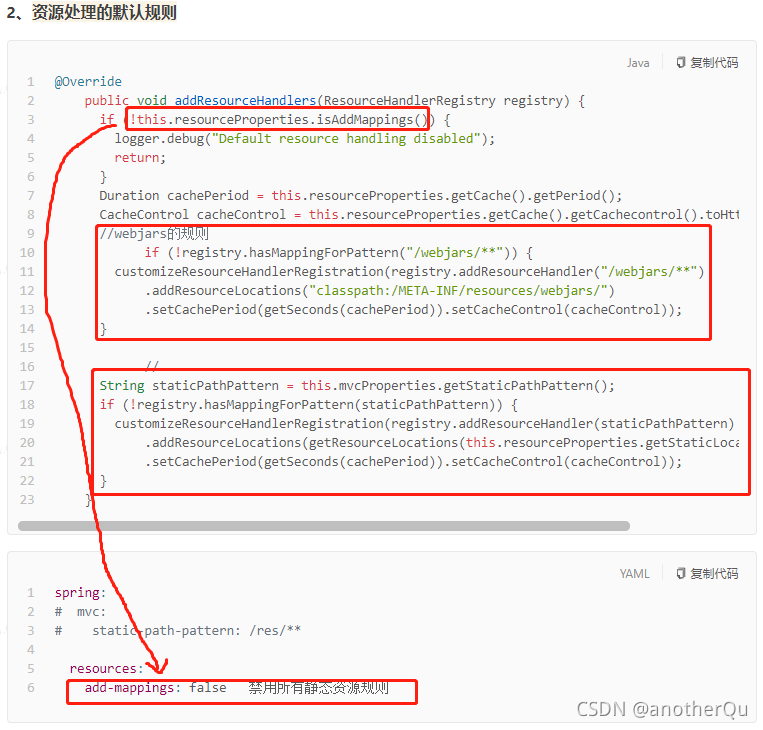Click the setCachePeriod call on line 13
The width and height of the screenshot is (763, 730).
(x=414, y=310)
